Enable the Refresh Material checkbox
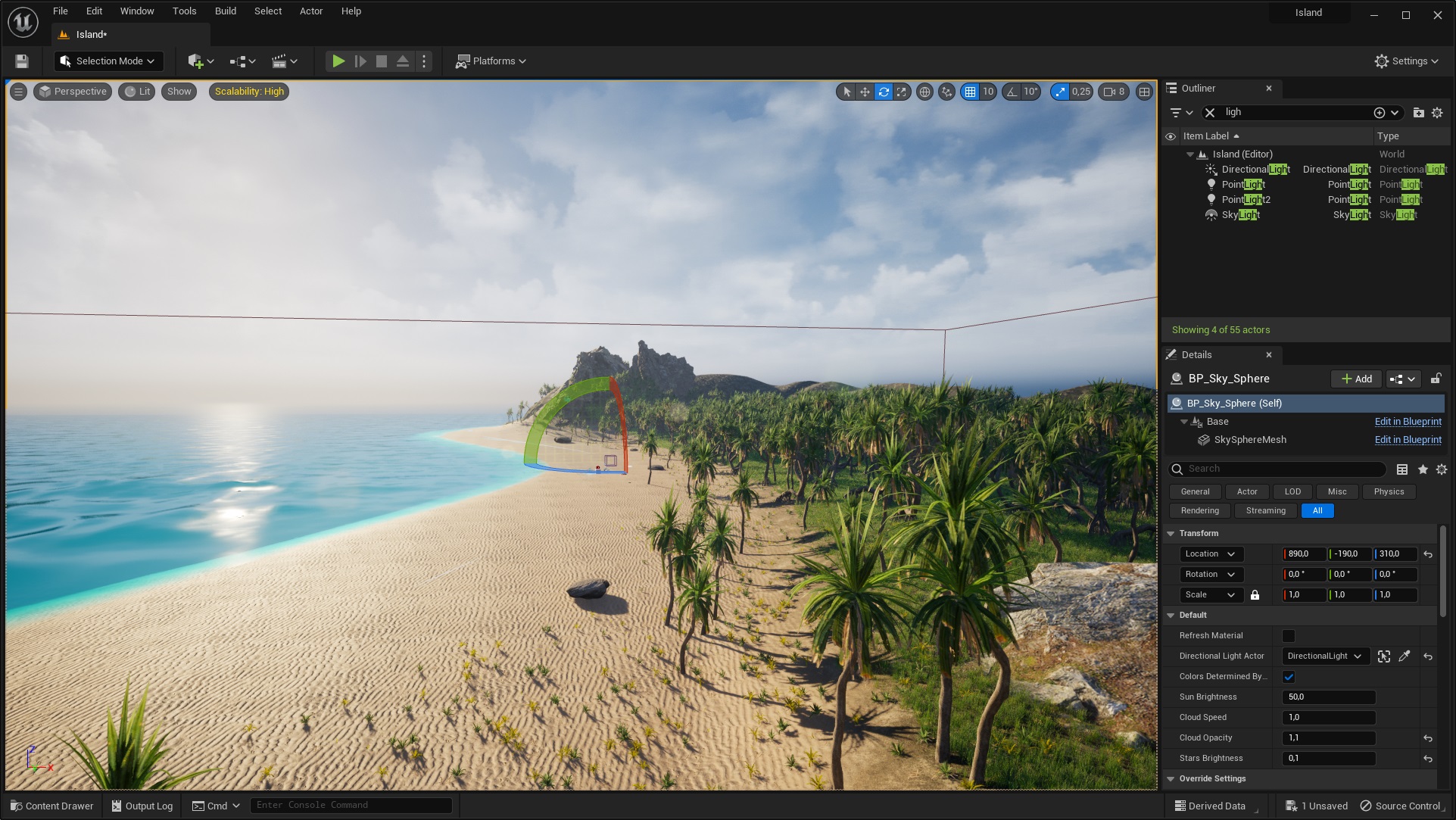This screenshot has height=820, width=1456. [x=1289, y=635]
